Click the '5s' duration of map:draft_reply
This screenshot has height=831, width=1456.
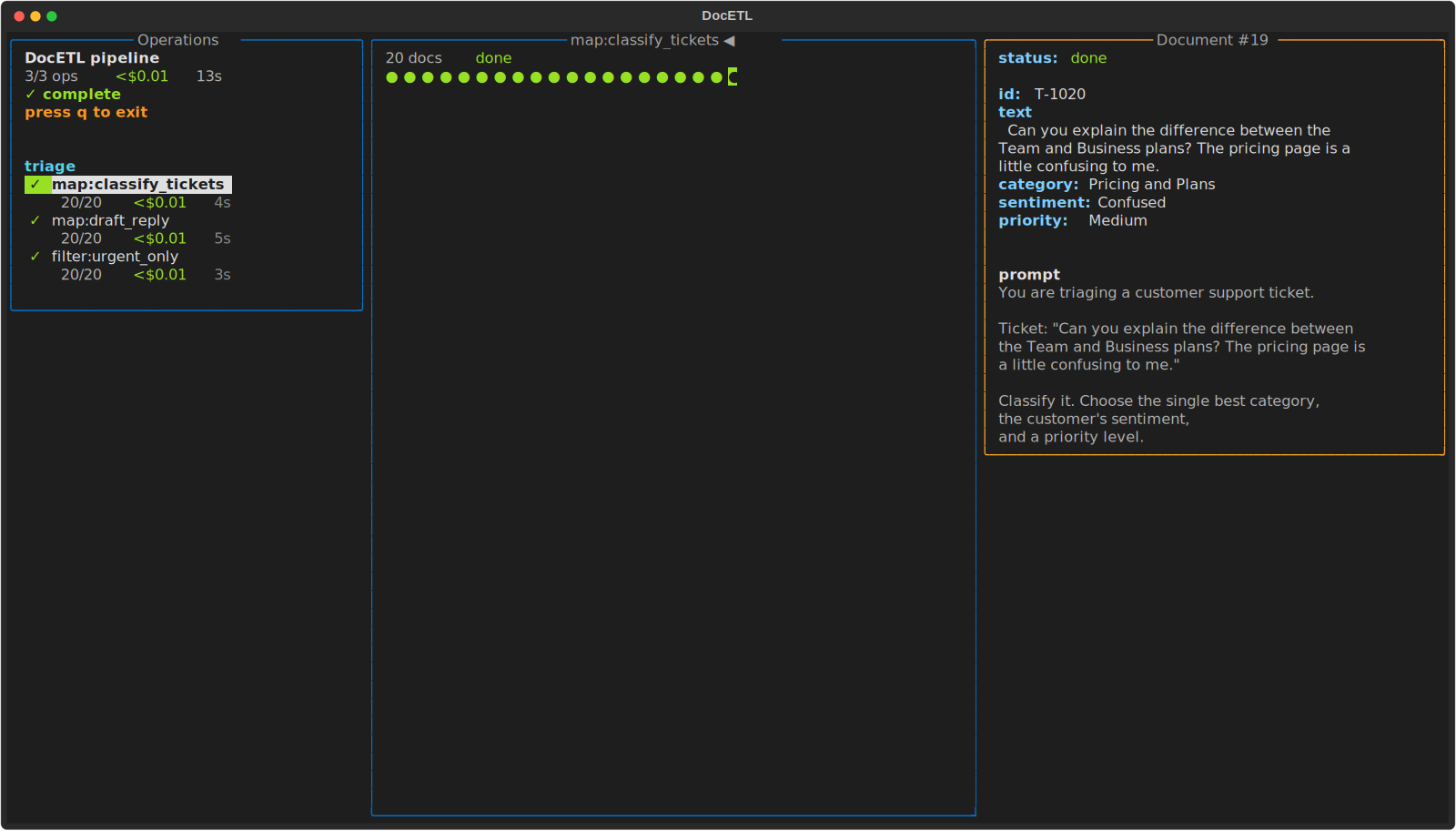tap(223, 238)
